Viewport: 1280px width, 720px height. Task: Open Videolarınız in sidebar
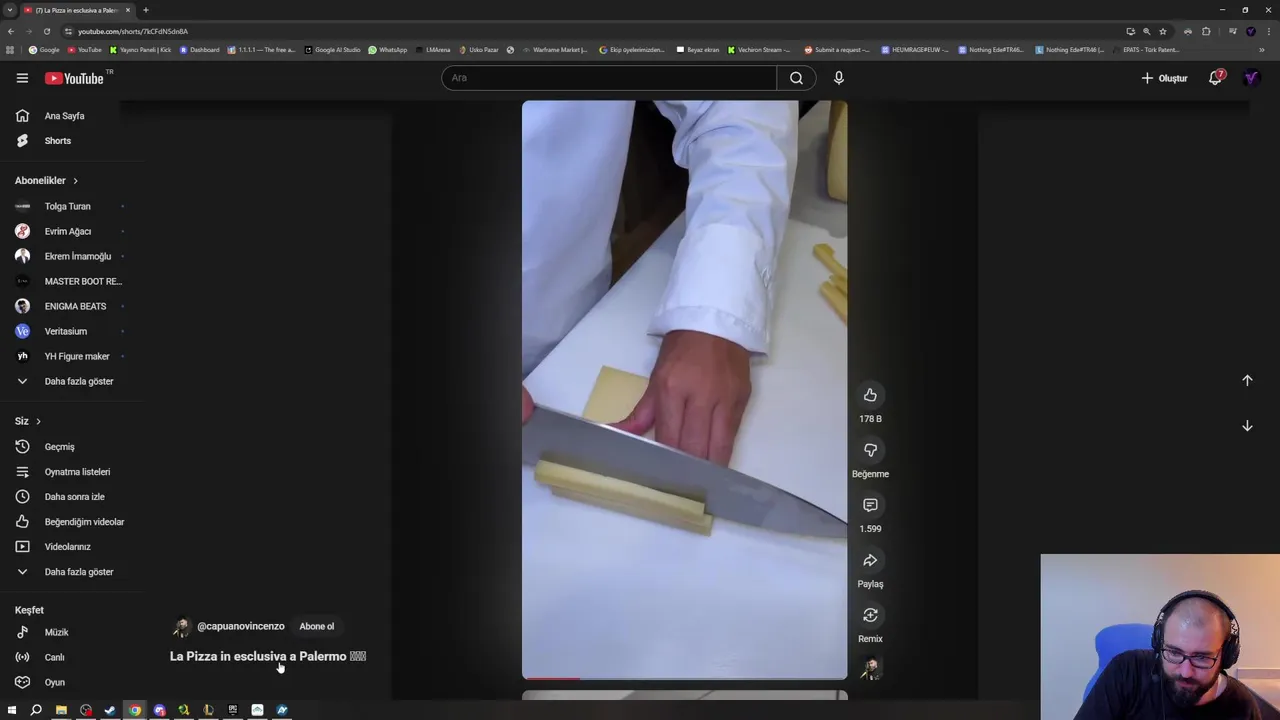[x=67, y=547]
